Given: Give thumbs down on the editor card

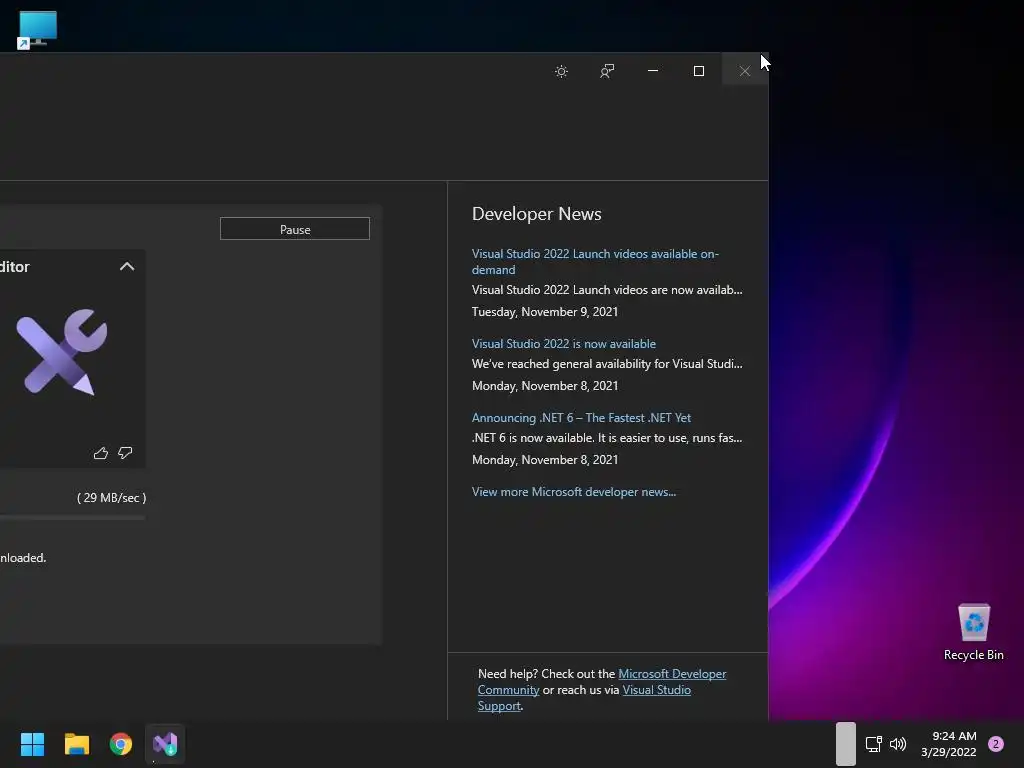Looking at the screenshot, I should click(x=125, y=453).
